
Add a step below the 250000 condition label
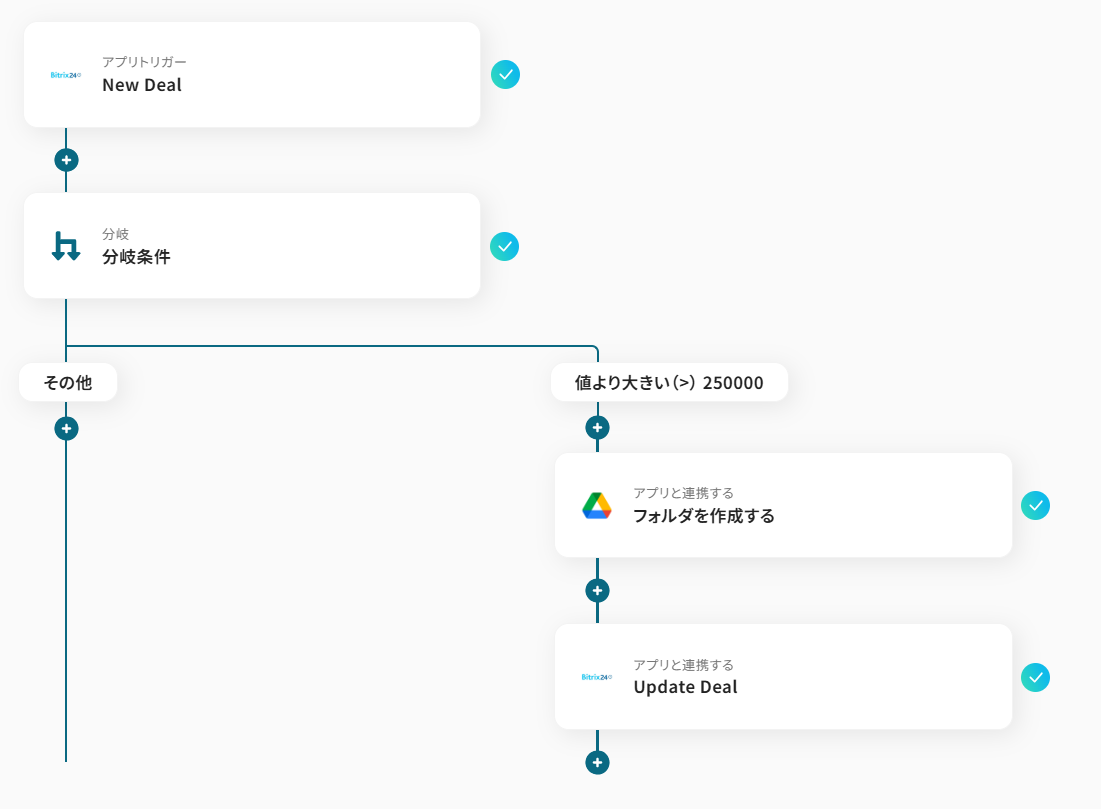point(597,428)
